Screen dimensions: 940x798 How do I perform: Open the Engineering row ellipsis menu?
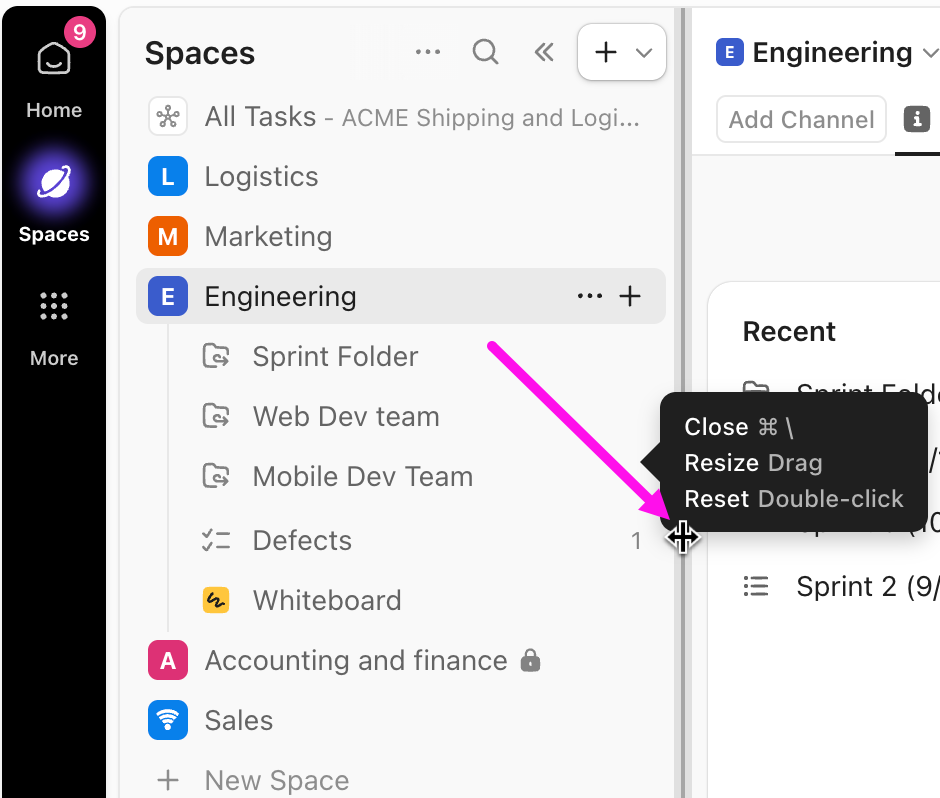click(x=590, y=296)
